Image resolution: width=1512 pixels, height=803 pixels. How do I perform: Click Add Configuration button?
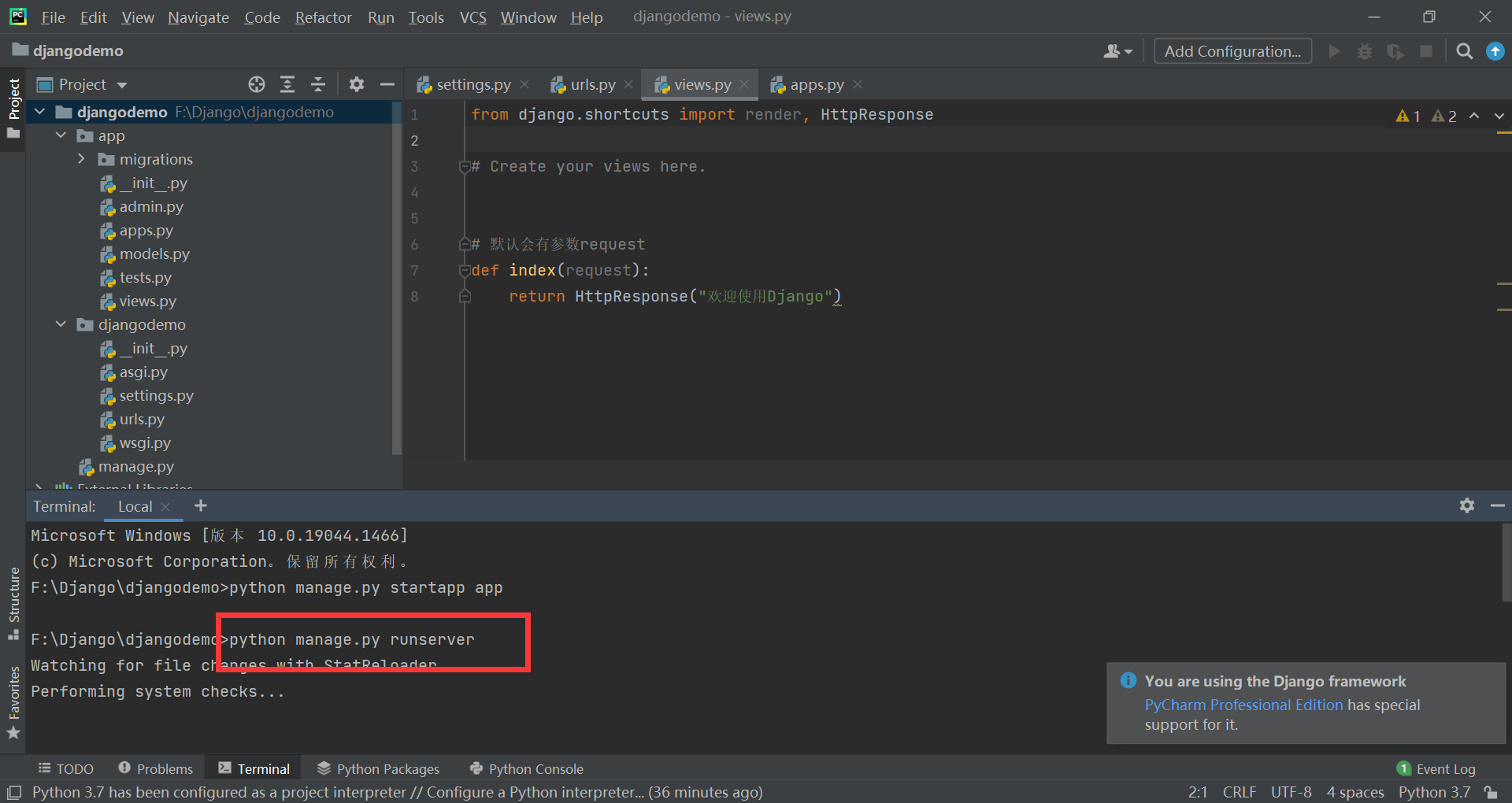click(1232, 51)
